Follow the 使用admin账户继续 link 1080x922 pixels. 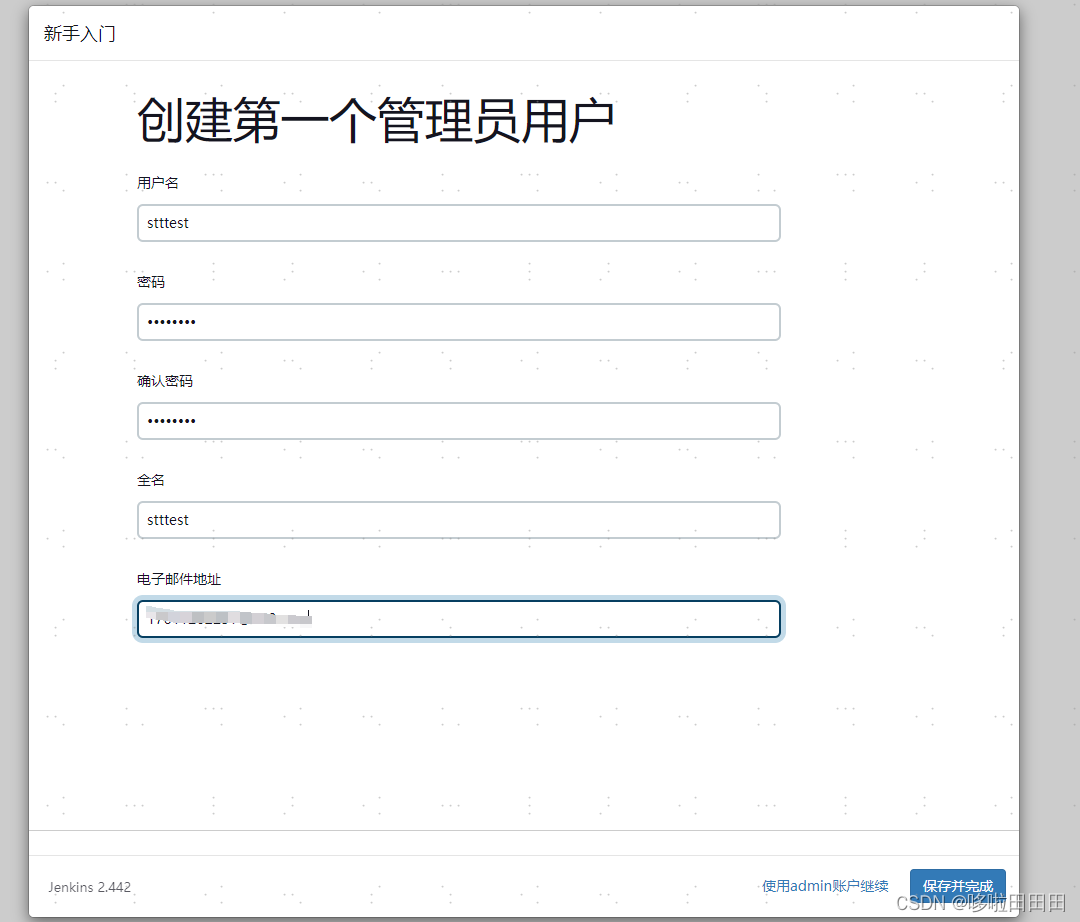point(825,886)
